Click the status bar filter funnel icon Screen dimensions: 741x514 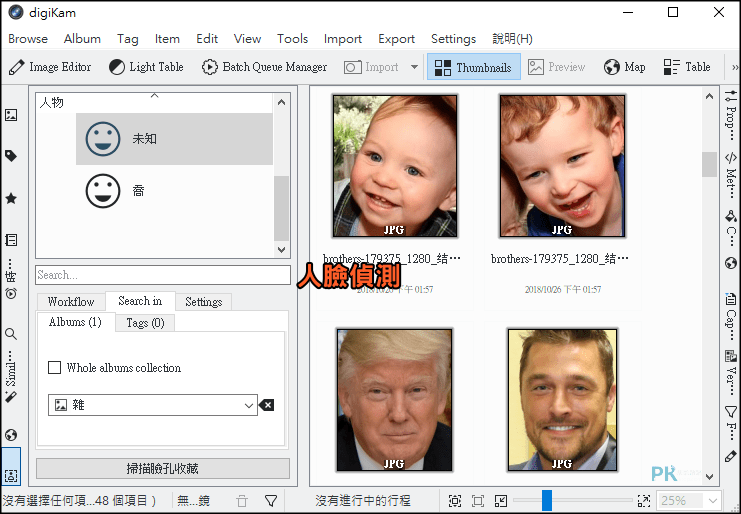[x=270, y=501]
